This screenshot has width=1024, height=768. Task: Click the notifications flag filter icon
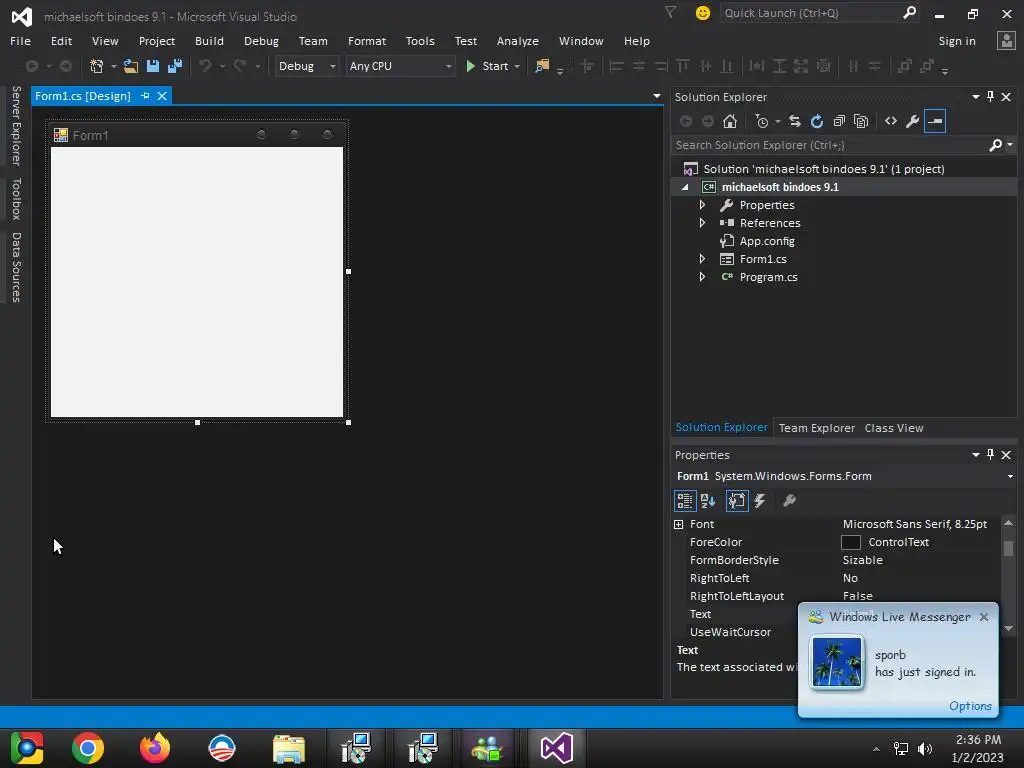click(670, 12)
